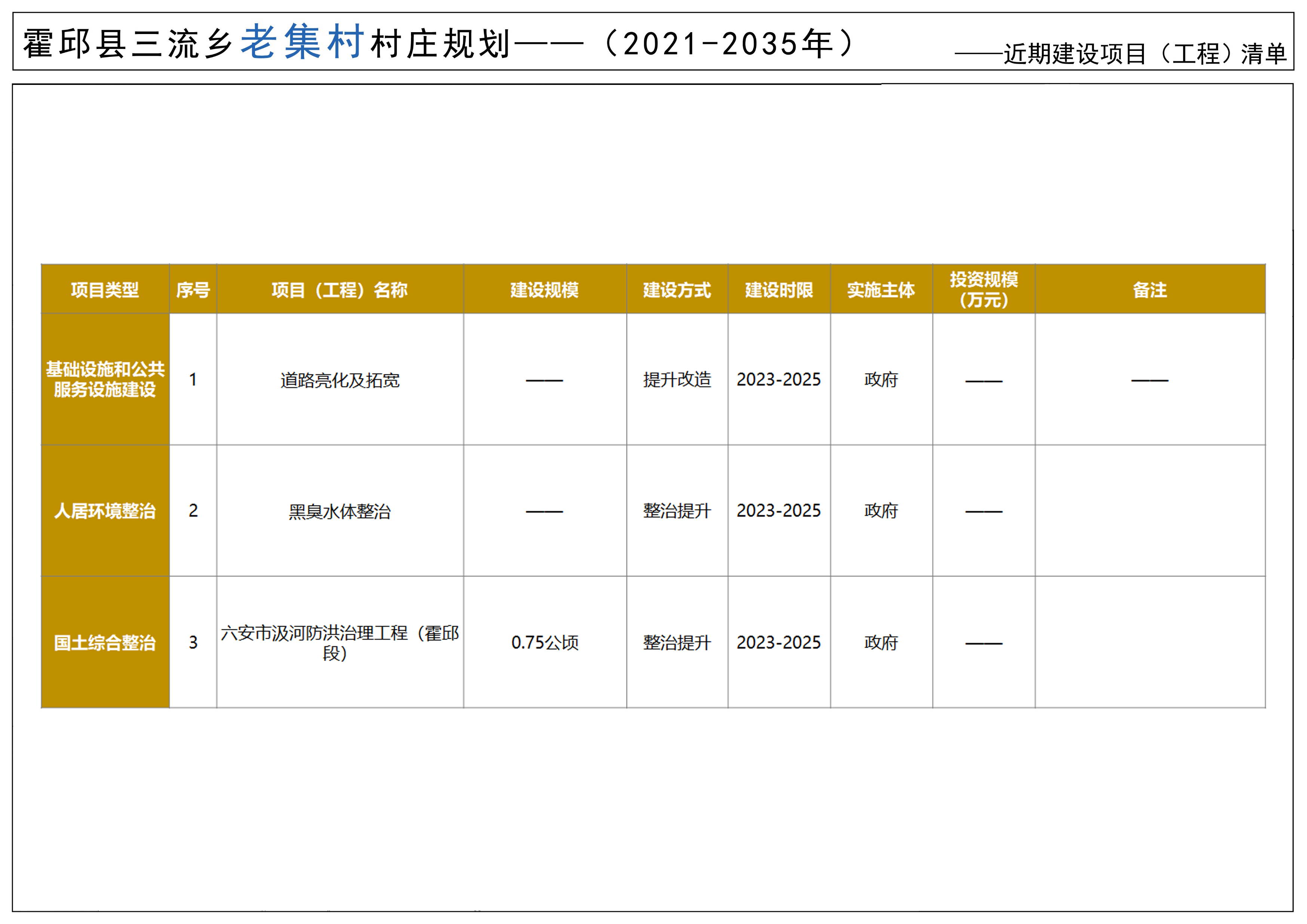Select the 项目（工程）名称 header cell
Viewport: 1307px width, 924px height.
point(339,290)
